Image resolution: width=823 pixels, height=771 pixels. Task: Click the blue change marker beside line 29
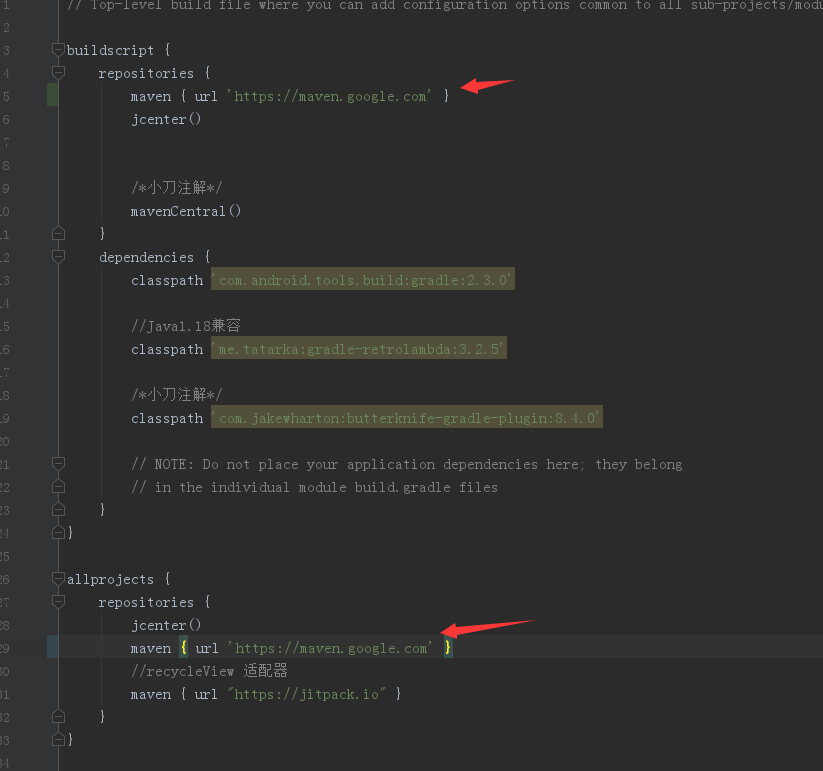[51, 647]
